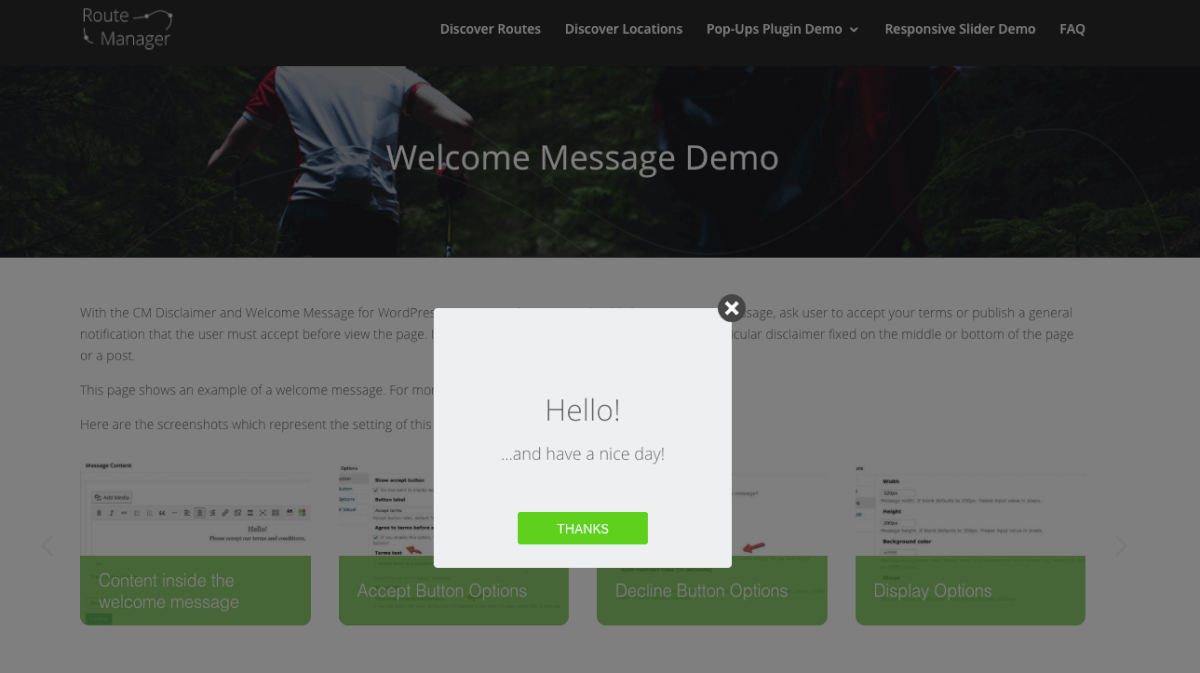Image resolution: width=1200 pixels, height=673 pixels.
Task: Click the Route Manager logo
Action: [x=127, y=28]
